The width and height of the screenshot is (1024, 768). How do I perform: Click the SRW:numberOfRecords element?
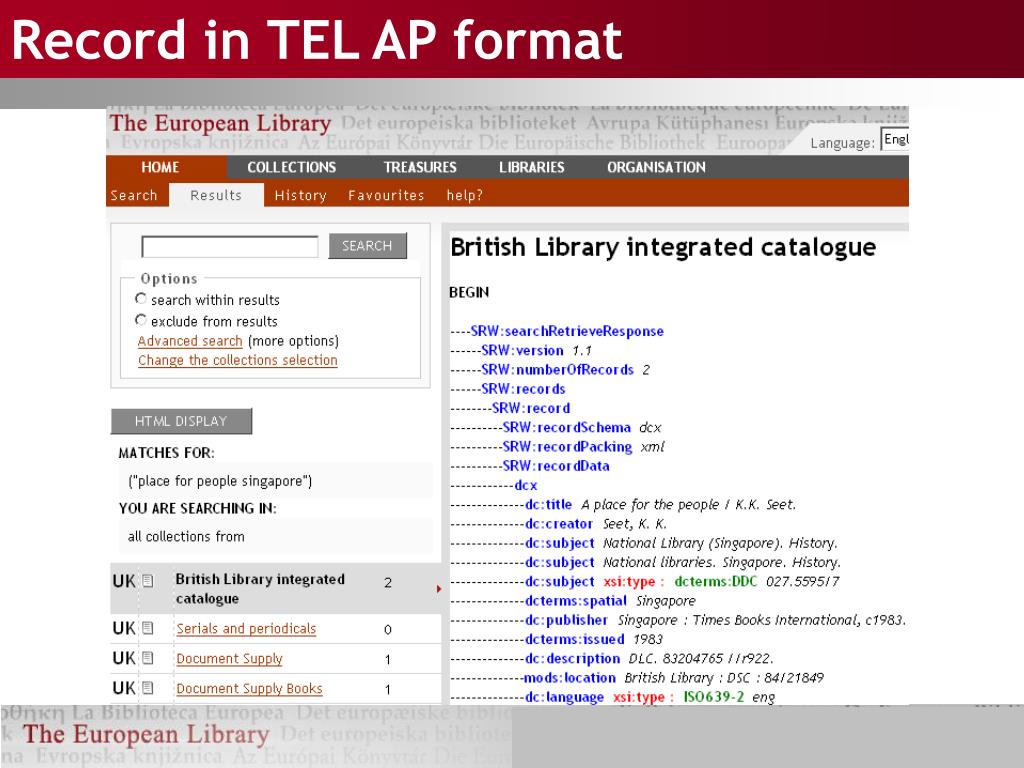(x=557, y=370)
